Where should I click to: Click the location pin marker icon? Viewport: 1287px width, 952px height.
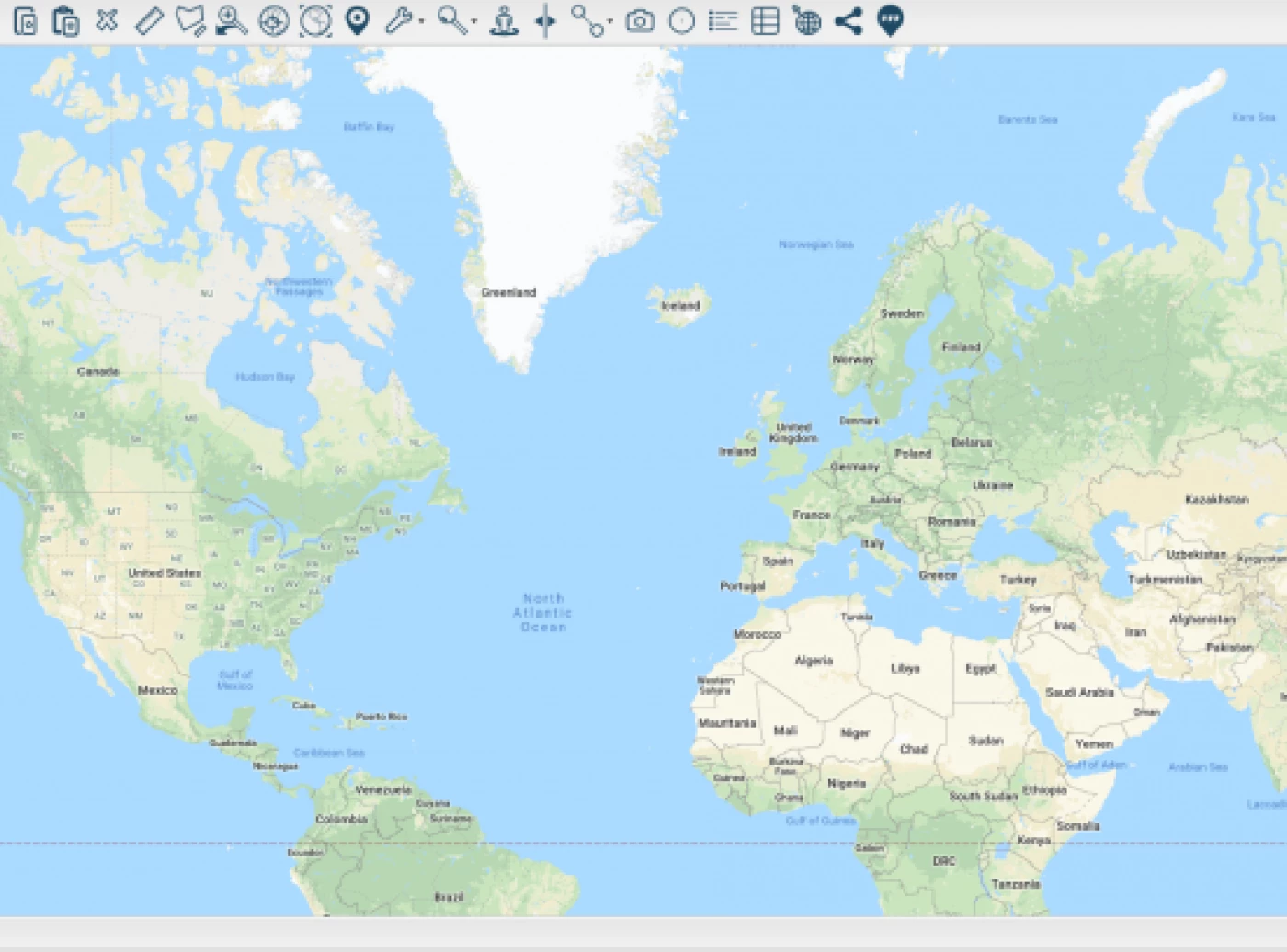coord(358,20)
